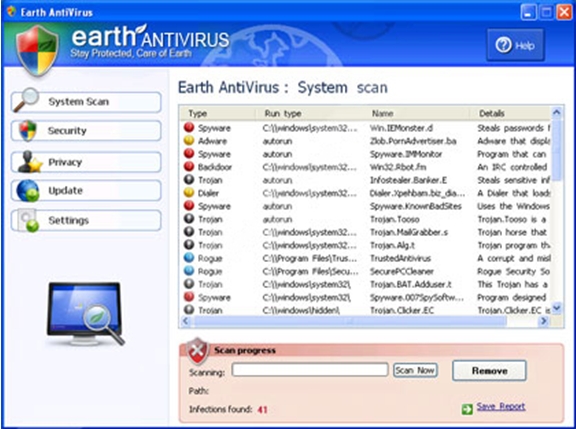Click the scroll down arrow of results list

[557, 308]
